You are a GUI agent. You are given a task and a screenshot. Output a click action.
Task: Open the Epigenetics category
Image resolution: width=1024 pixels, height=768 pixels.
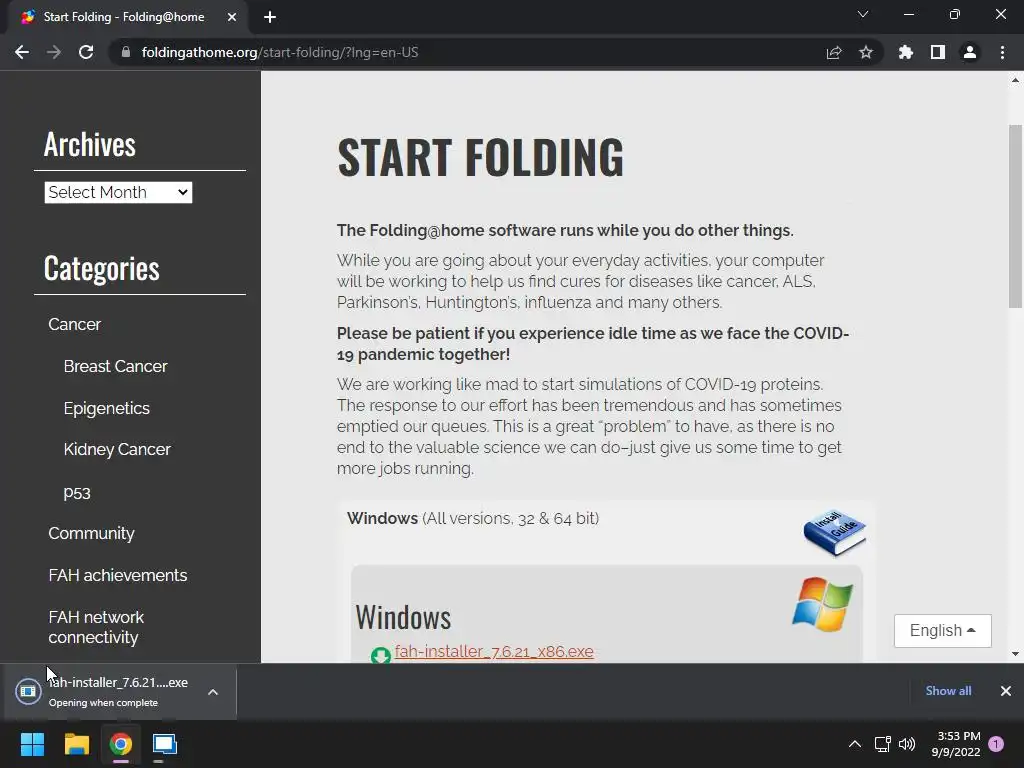(x=106, y=408)
